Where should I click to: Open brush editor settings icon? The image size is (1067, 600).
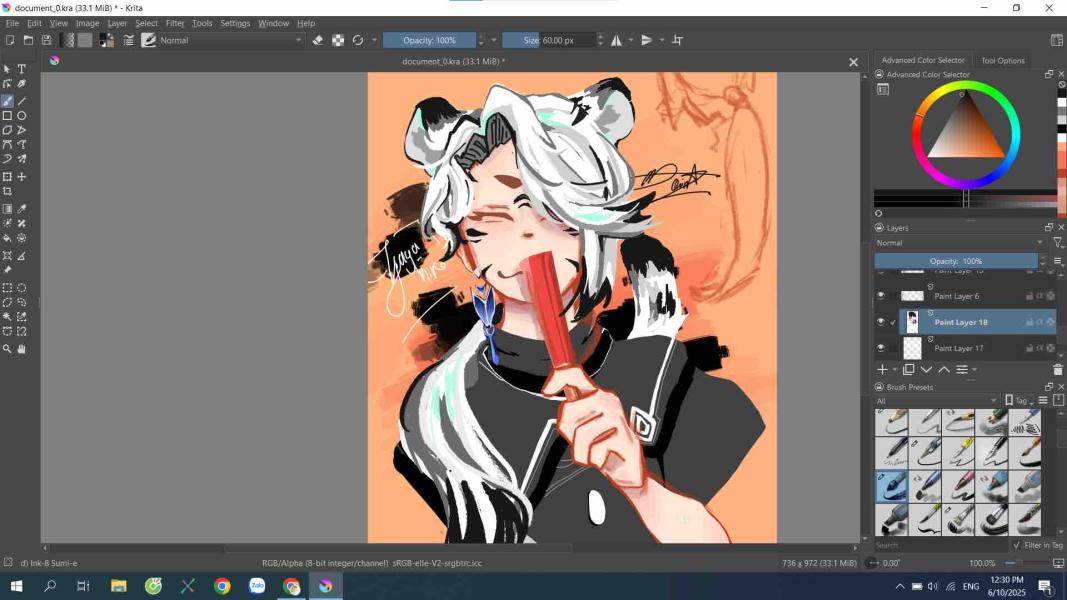click(128, 40)
